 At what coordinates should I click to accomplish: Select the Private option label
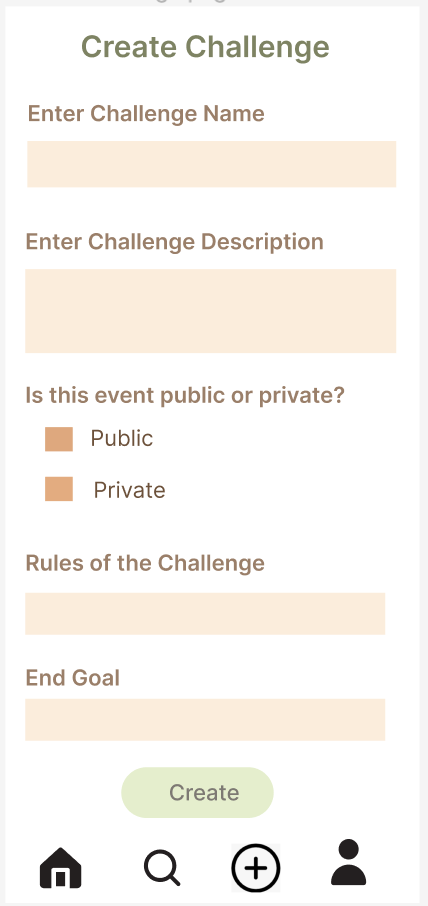point(129,490)
